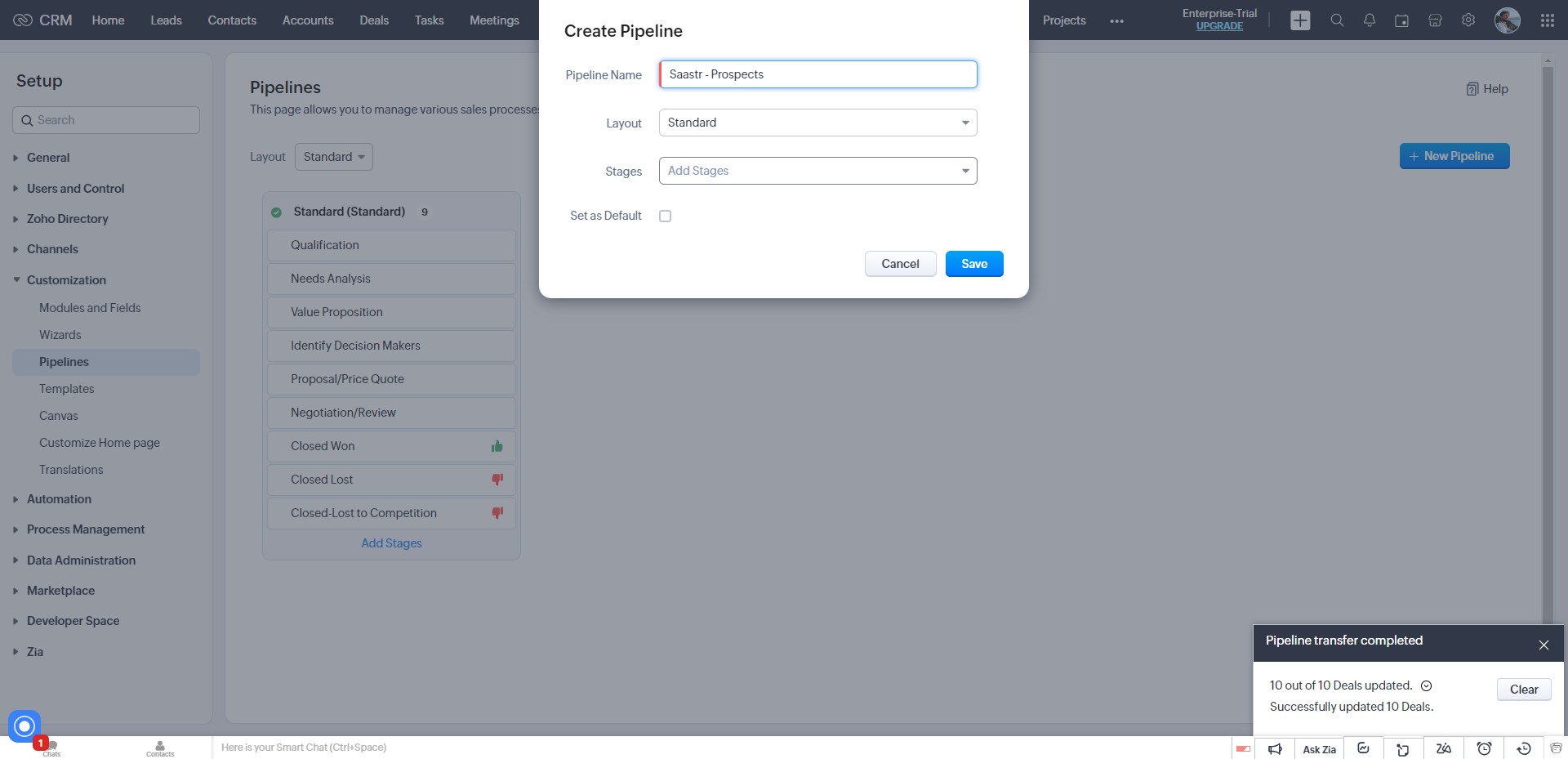Select Templates in the Customization menu
This screenshot has width=1568, height=759.
click(x=67, y=389)
